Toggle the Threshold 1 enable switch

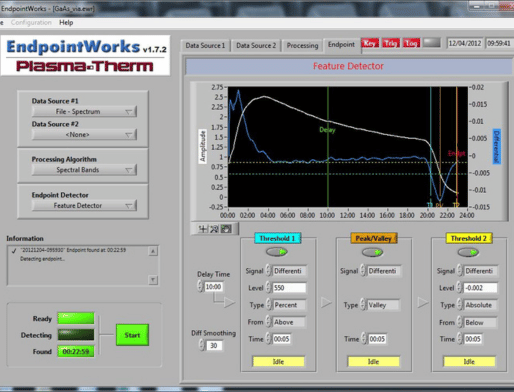[277, 252]
